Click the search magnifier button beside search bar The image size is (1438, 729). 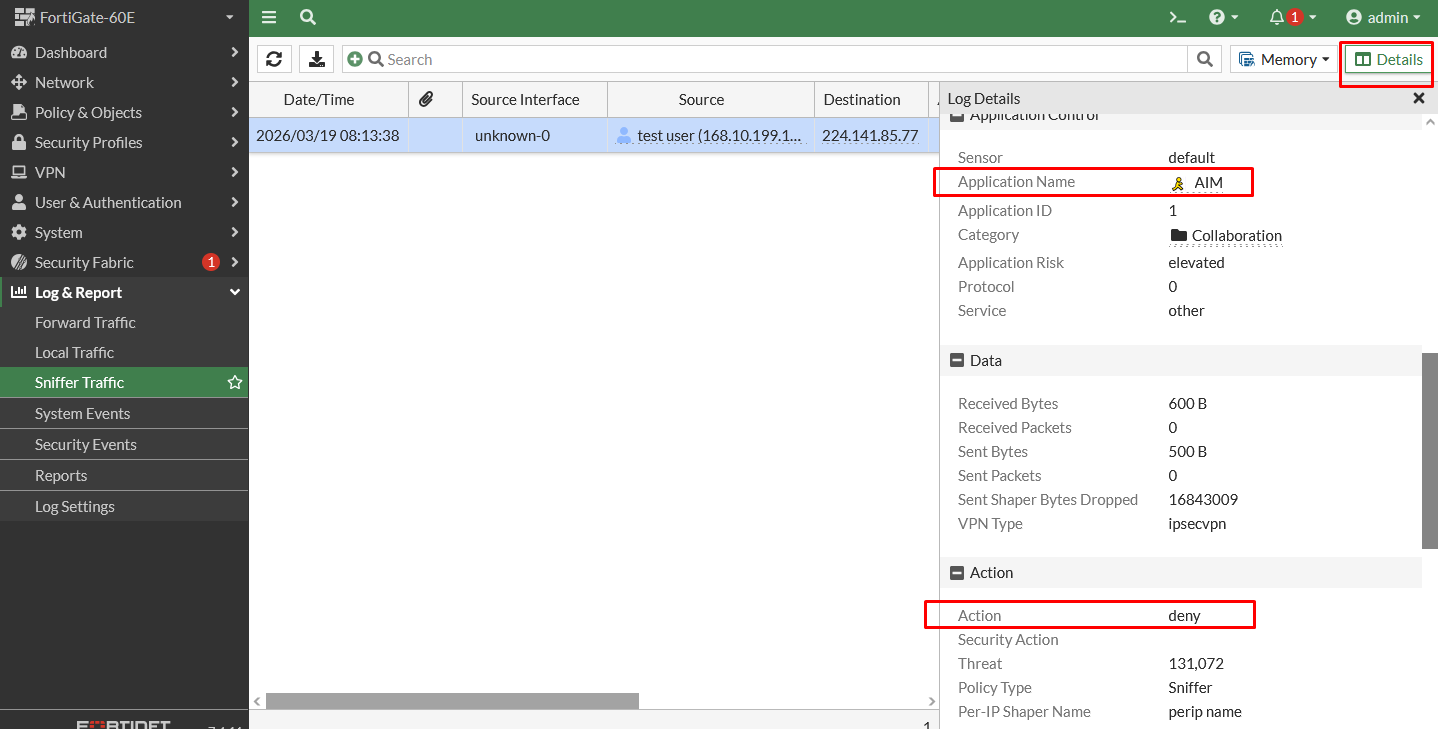1205,59
